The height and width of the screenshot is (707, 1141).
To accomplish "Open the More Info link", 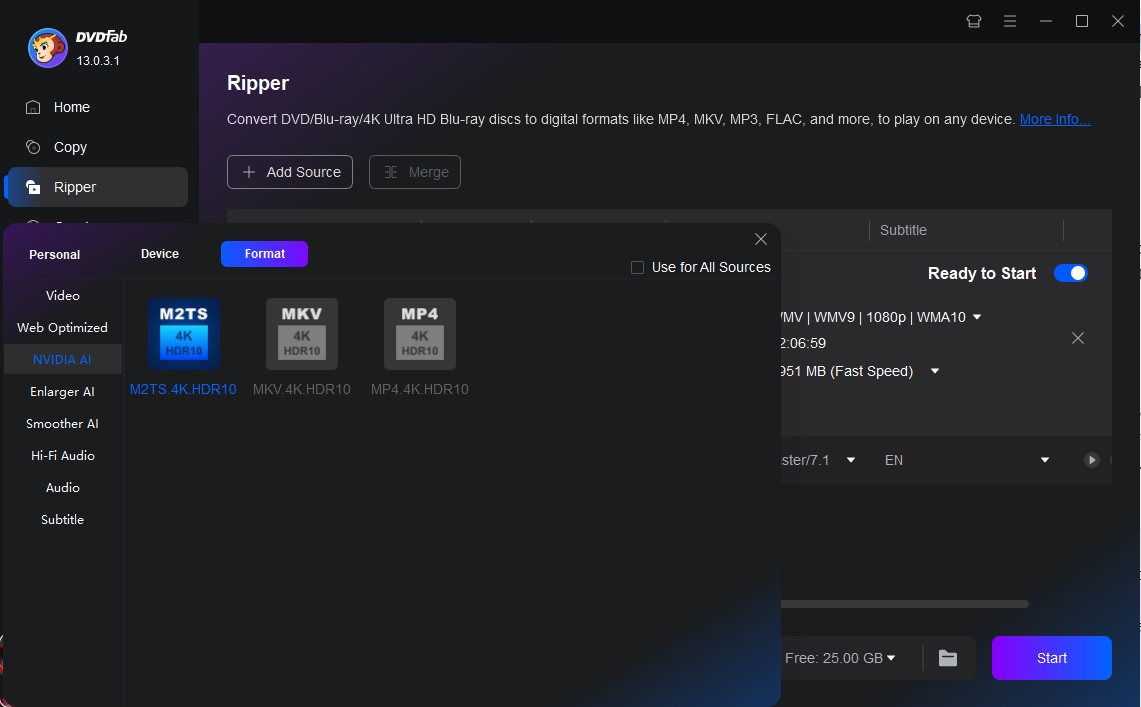I will point(1054,119).
